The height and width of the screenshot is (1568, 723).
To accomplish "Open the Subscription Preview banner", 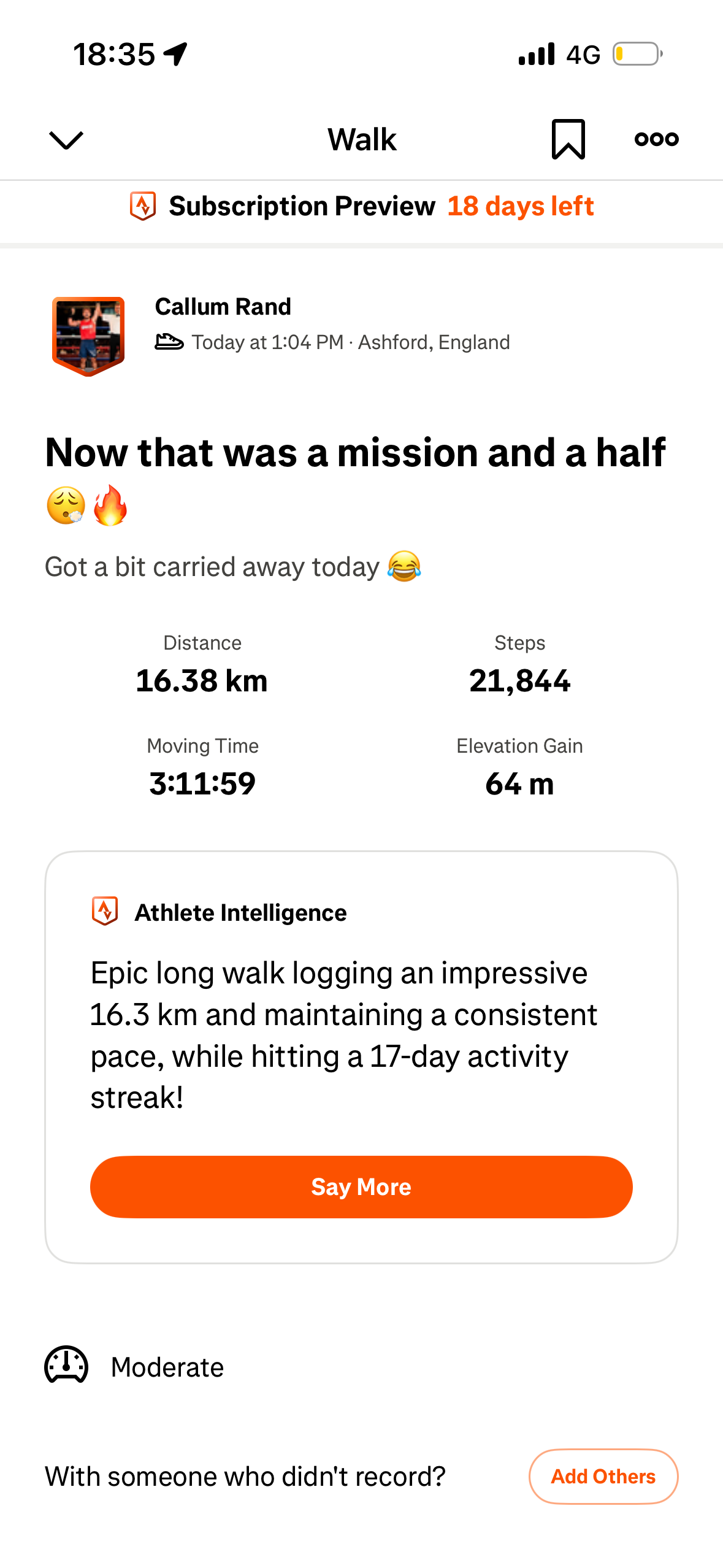I will tap(302, 206).
